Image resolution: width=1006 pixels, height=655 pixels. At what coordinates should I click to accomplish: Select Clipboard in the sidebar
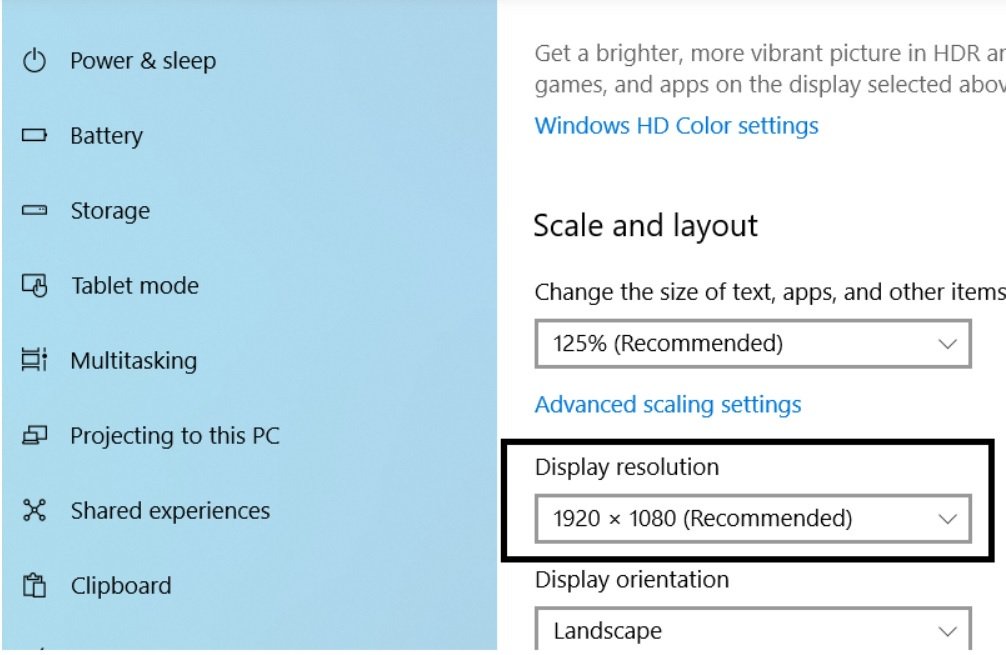(x=120, y=586)
